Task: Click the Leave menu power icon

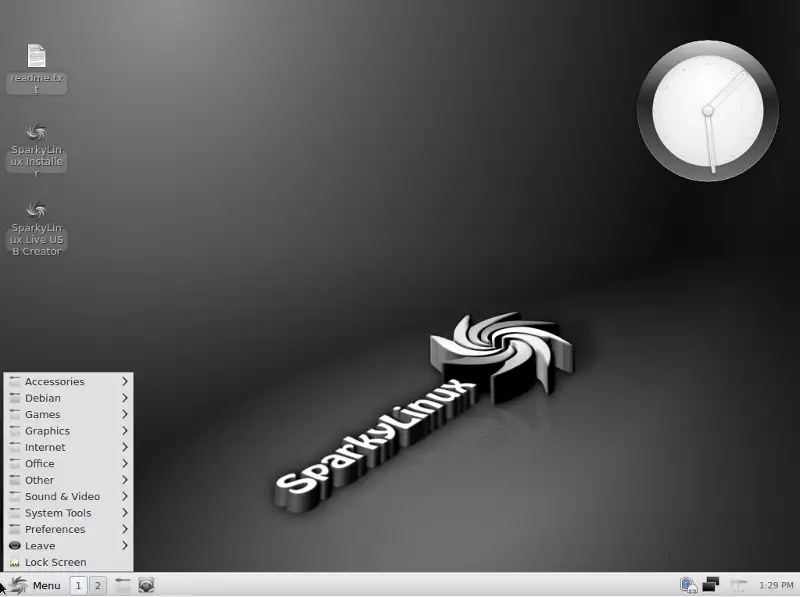Action: click(x=15, y=545)
